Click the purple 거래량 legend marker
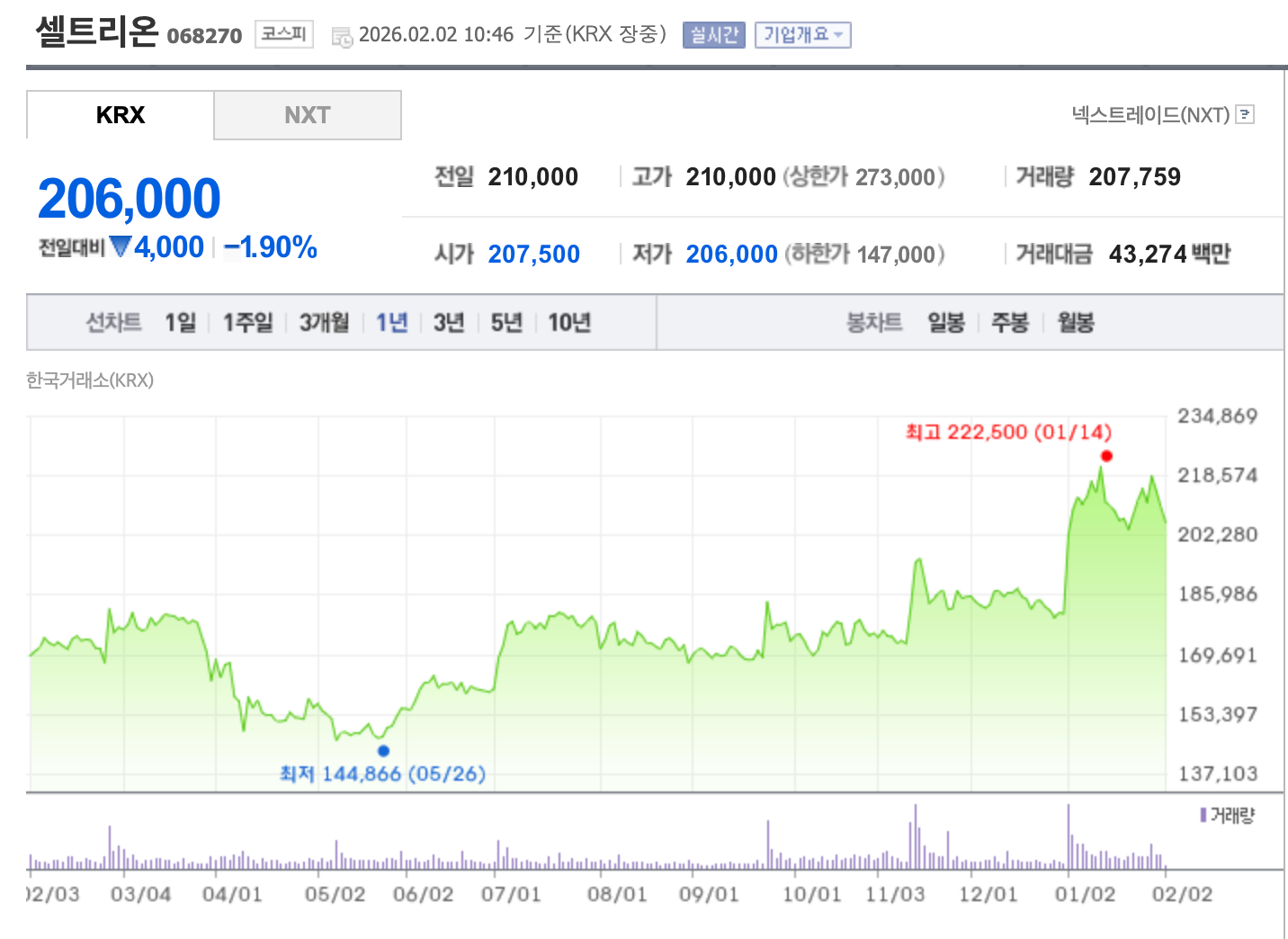This screenshot has width=1288, height=939. (1203, 815)
